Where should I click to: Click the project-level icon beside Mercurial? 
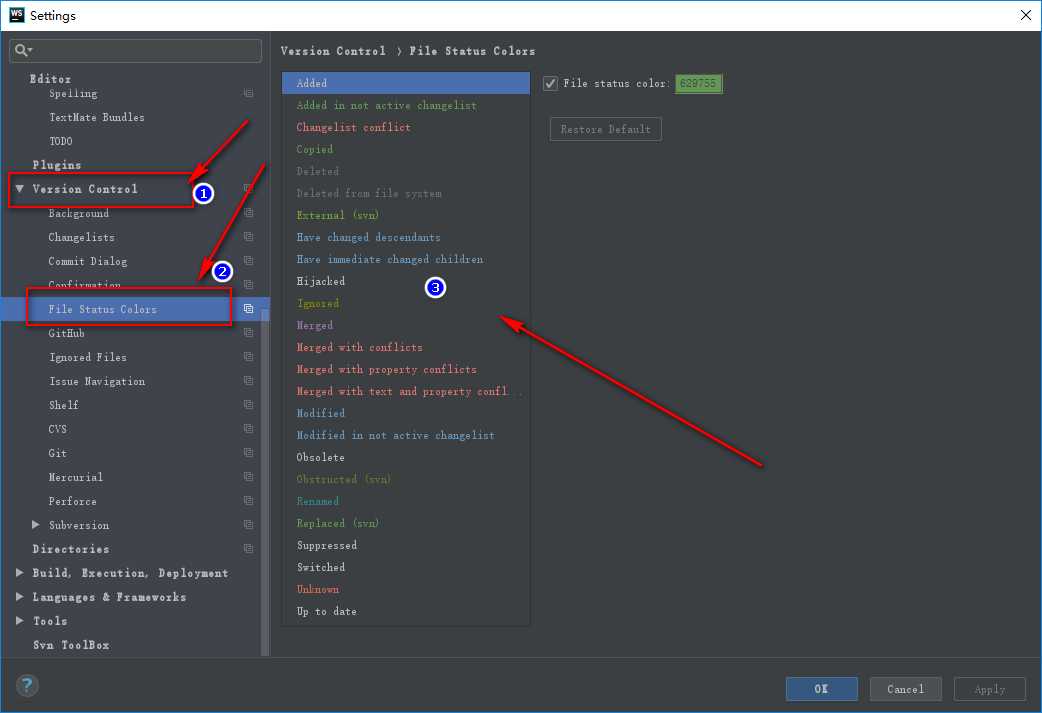tap(249, 477)
